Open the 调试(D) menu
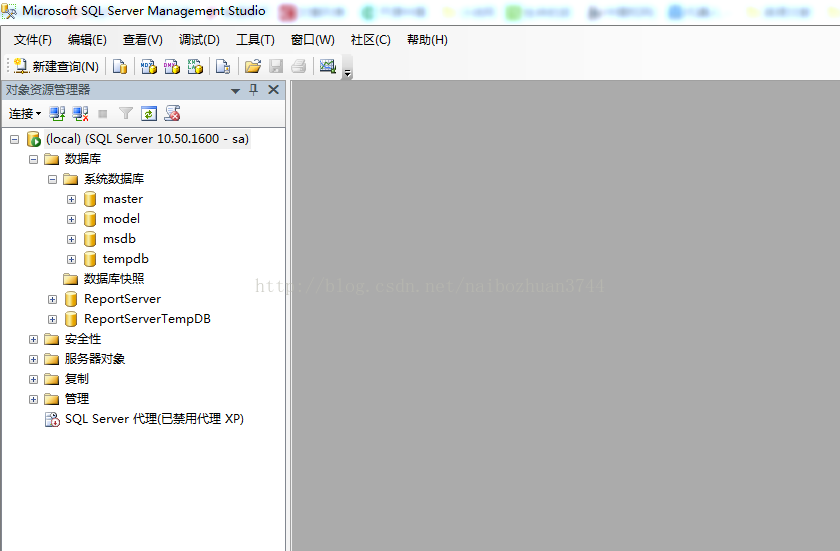This screenshot has width=840, height=551. coord(199,40)
